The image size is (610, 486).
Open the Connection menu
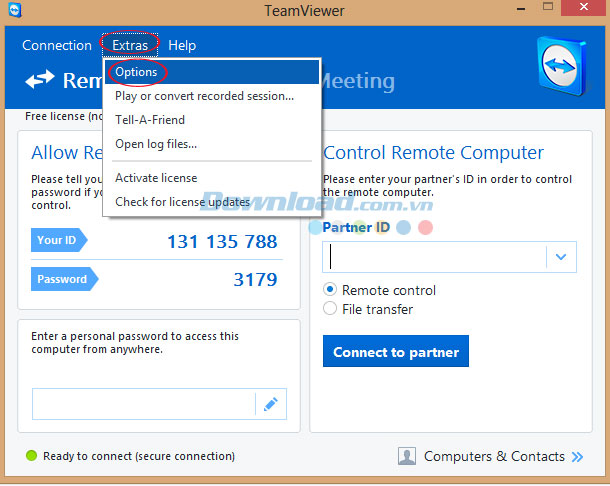coord(57,45)
